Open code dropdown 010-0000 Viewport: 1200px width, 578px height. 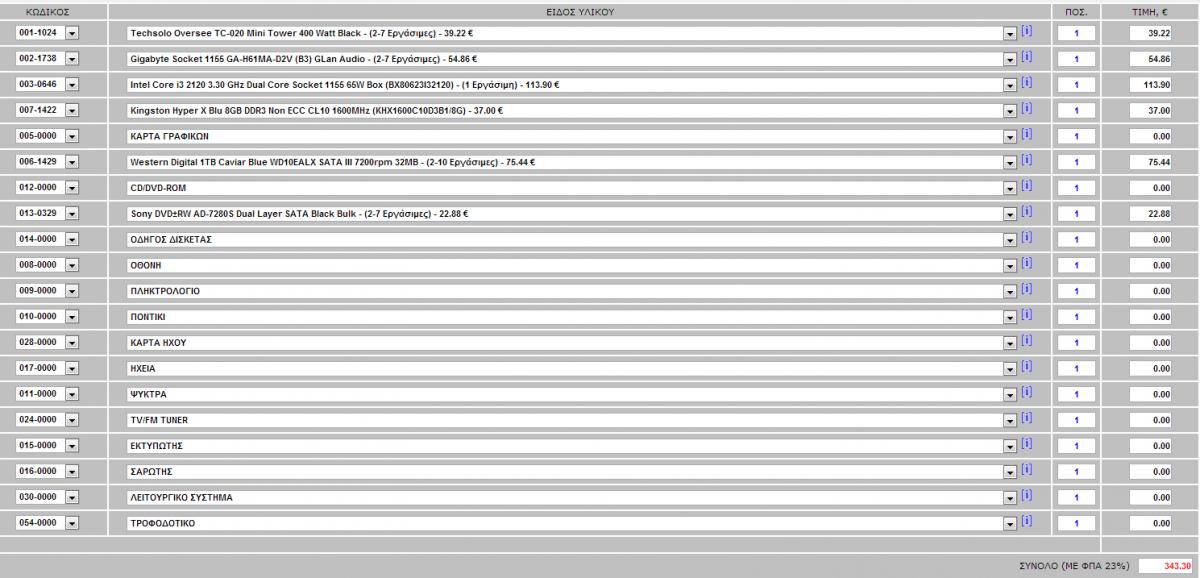click(x=71, y=317)
